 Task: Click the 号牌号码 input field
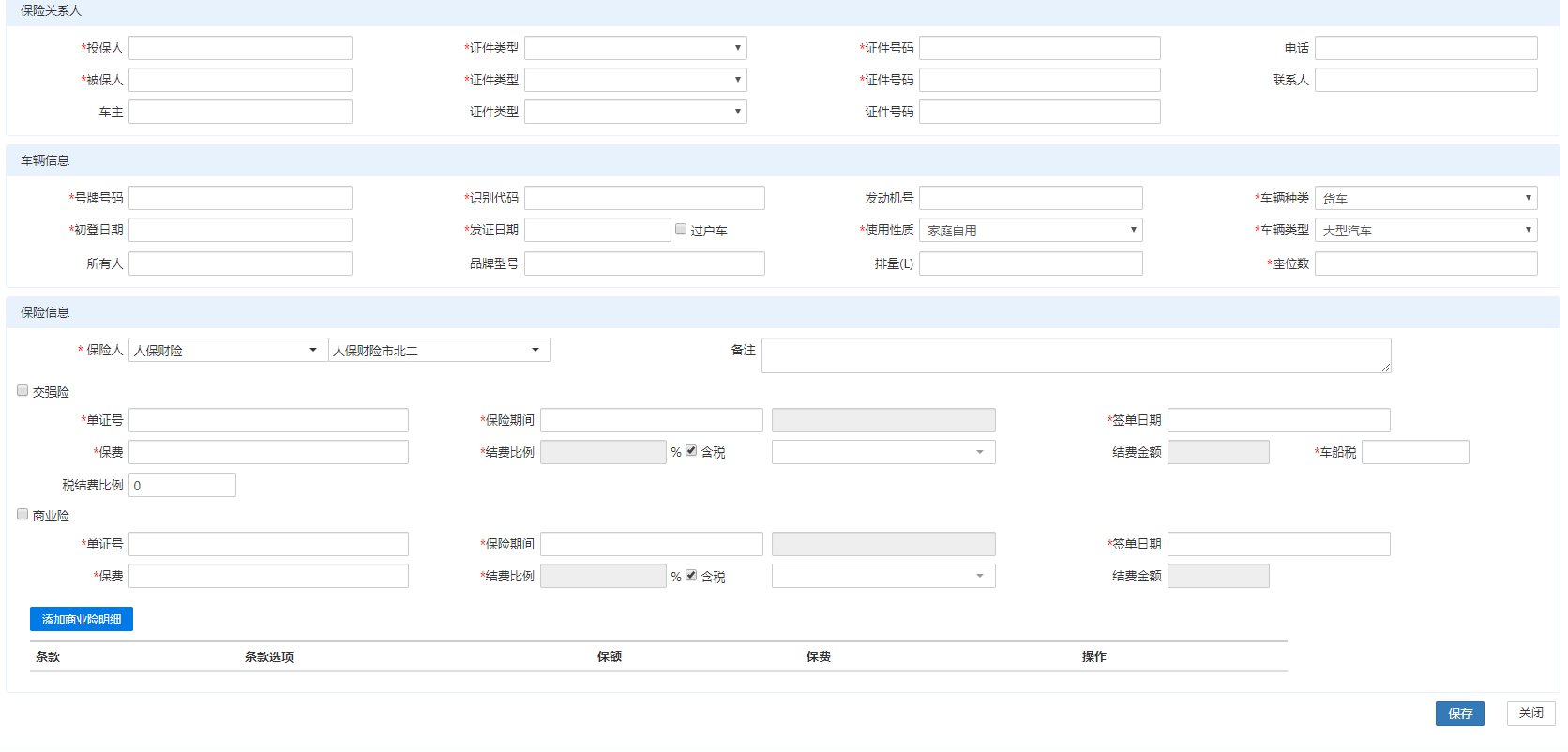[x=240, y=198]
